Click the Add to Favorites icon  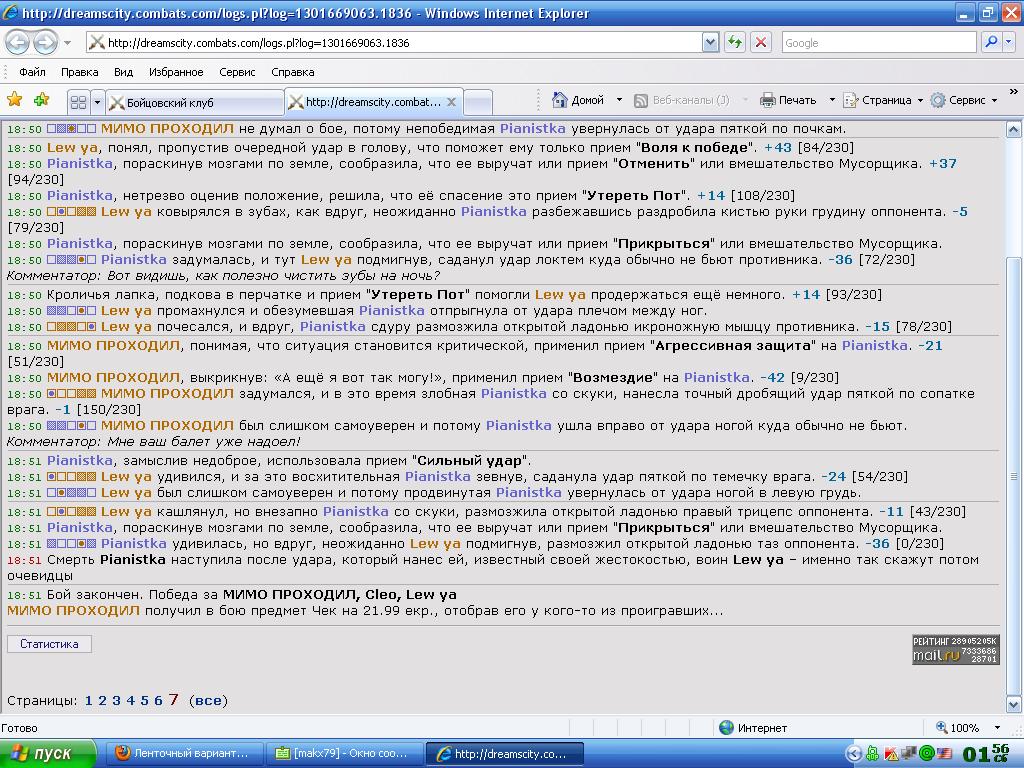coord(41,100)
